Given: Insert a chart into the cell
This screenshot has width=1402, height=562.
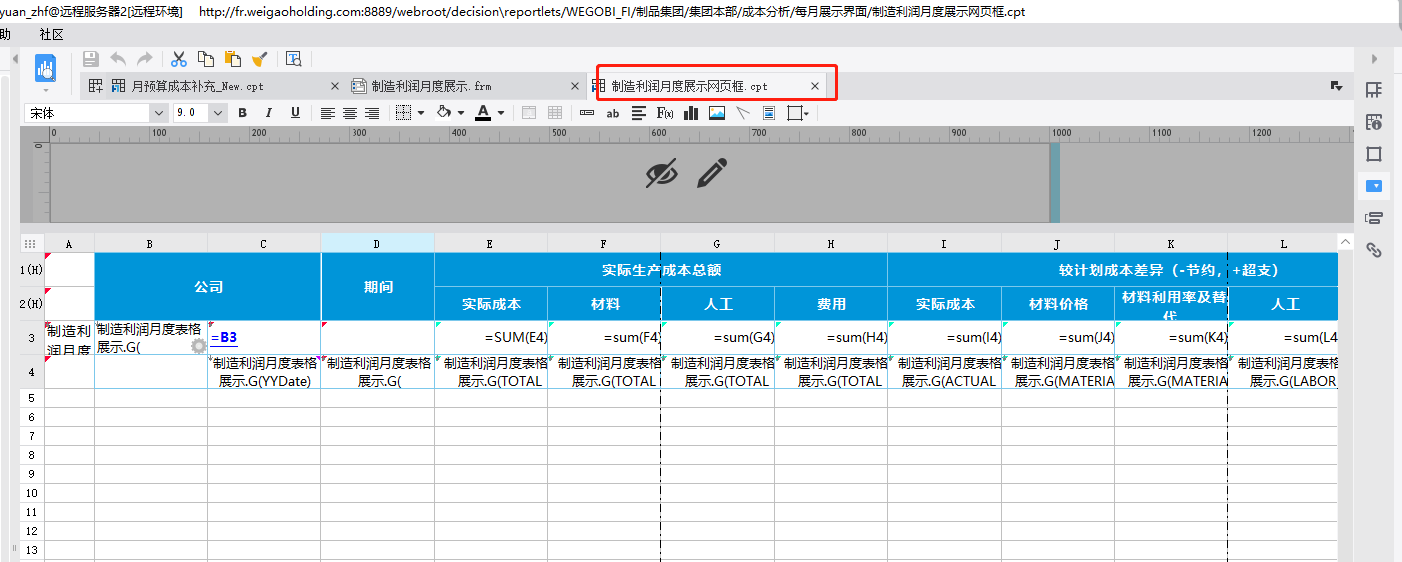Looking at the screenshot, I should click(691, 113).
